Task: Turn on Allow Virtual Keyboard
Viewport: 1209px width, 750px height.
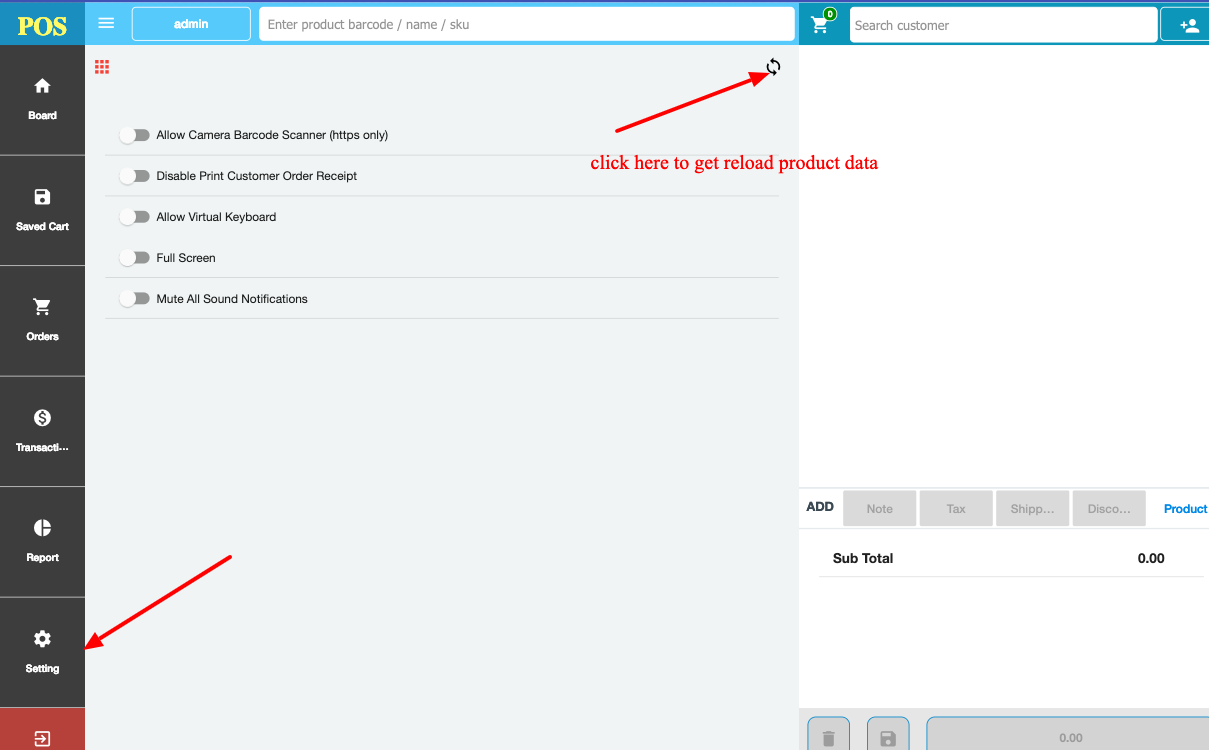Action: pyautogui.click(x=134, y=217)
